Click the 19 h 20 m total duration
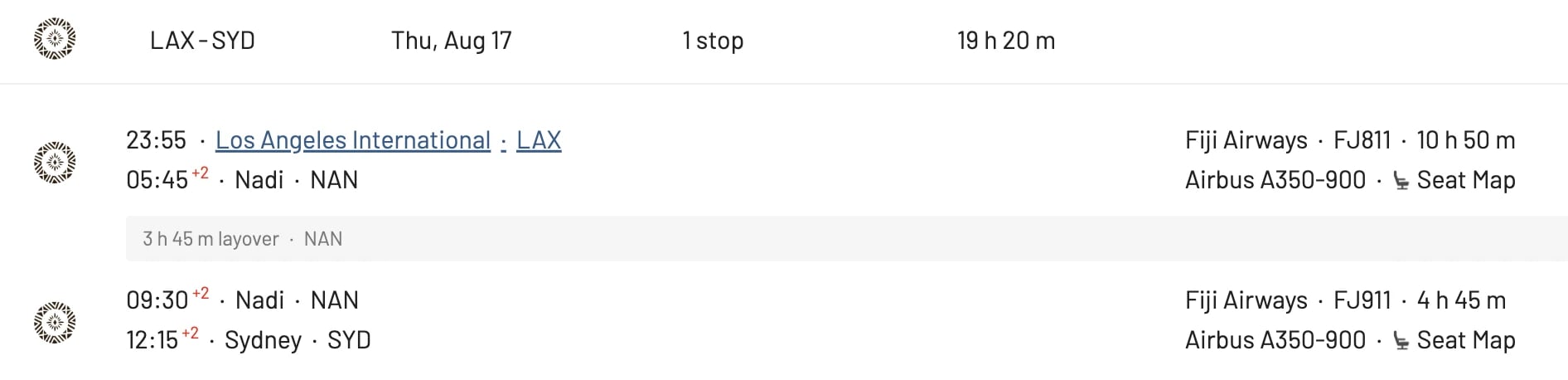This screenshot has height=380, width=1568. click(1006, 41)
